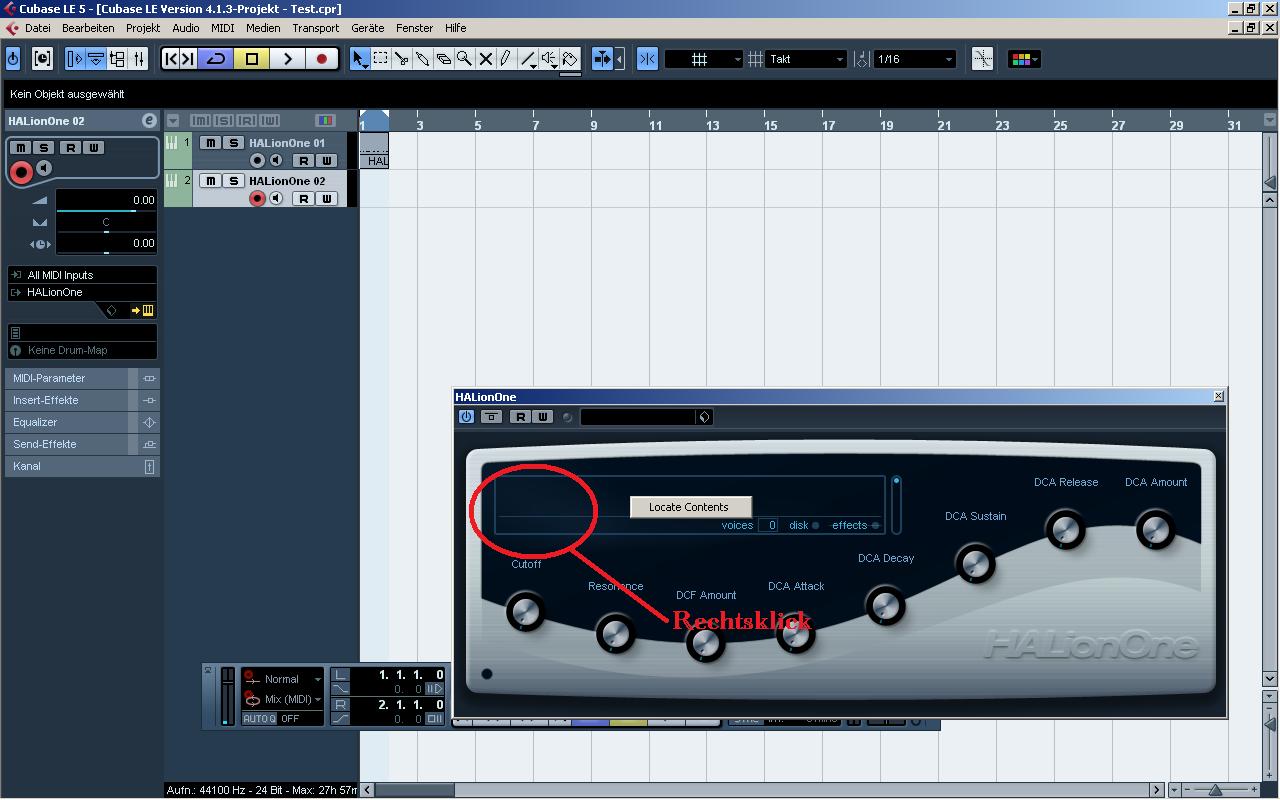Select the Color paint bucket tool

click(x=570, y=59)
